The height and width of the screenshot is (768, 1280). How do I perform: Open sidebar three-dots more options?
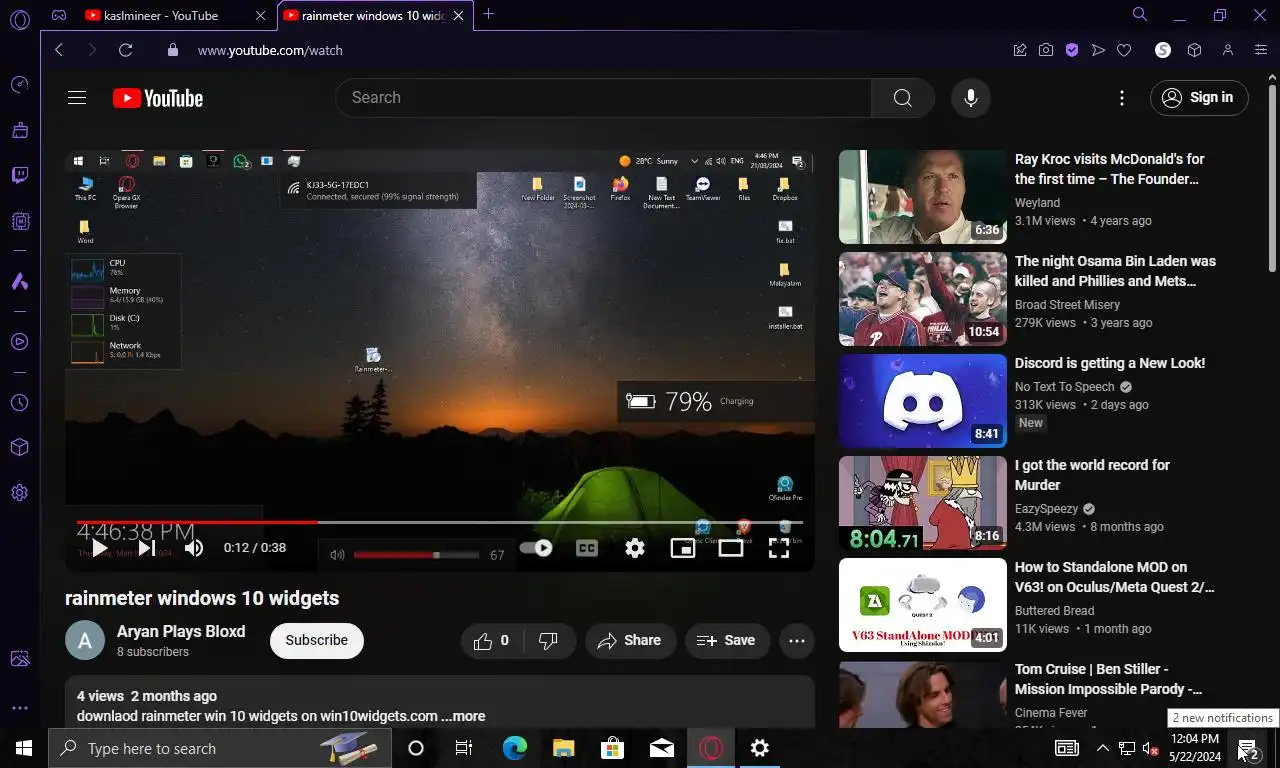[19, 708]
